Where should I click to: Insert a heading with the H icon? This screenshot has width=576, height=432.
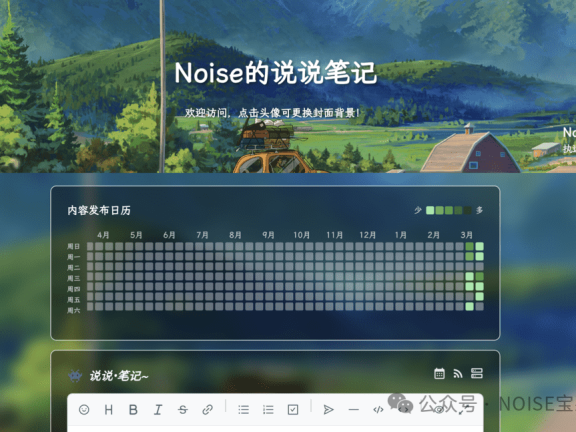(x=109, y=409)
